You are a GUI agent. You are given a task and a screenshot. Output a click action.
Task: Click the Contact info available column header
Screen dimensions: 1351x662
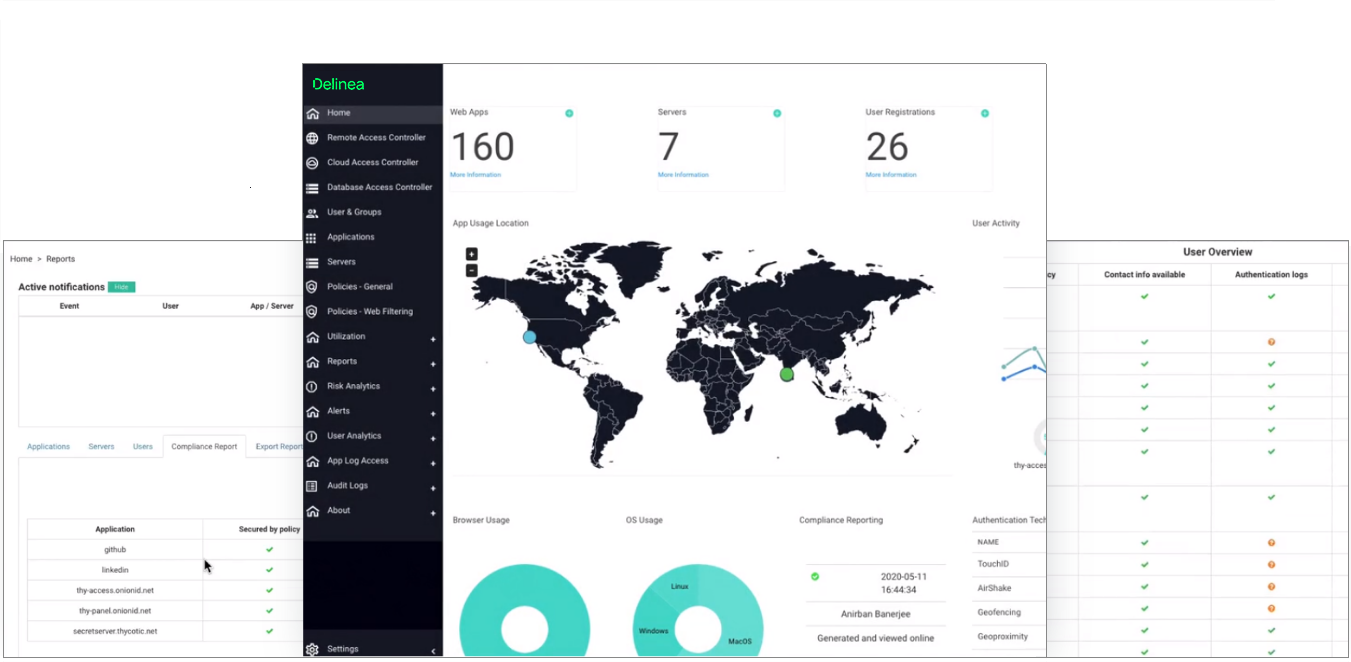[x=1144, y=275]
